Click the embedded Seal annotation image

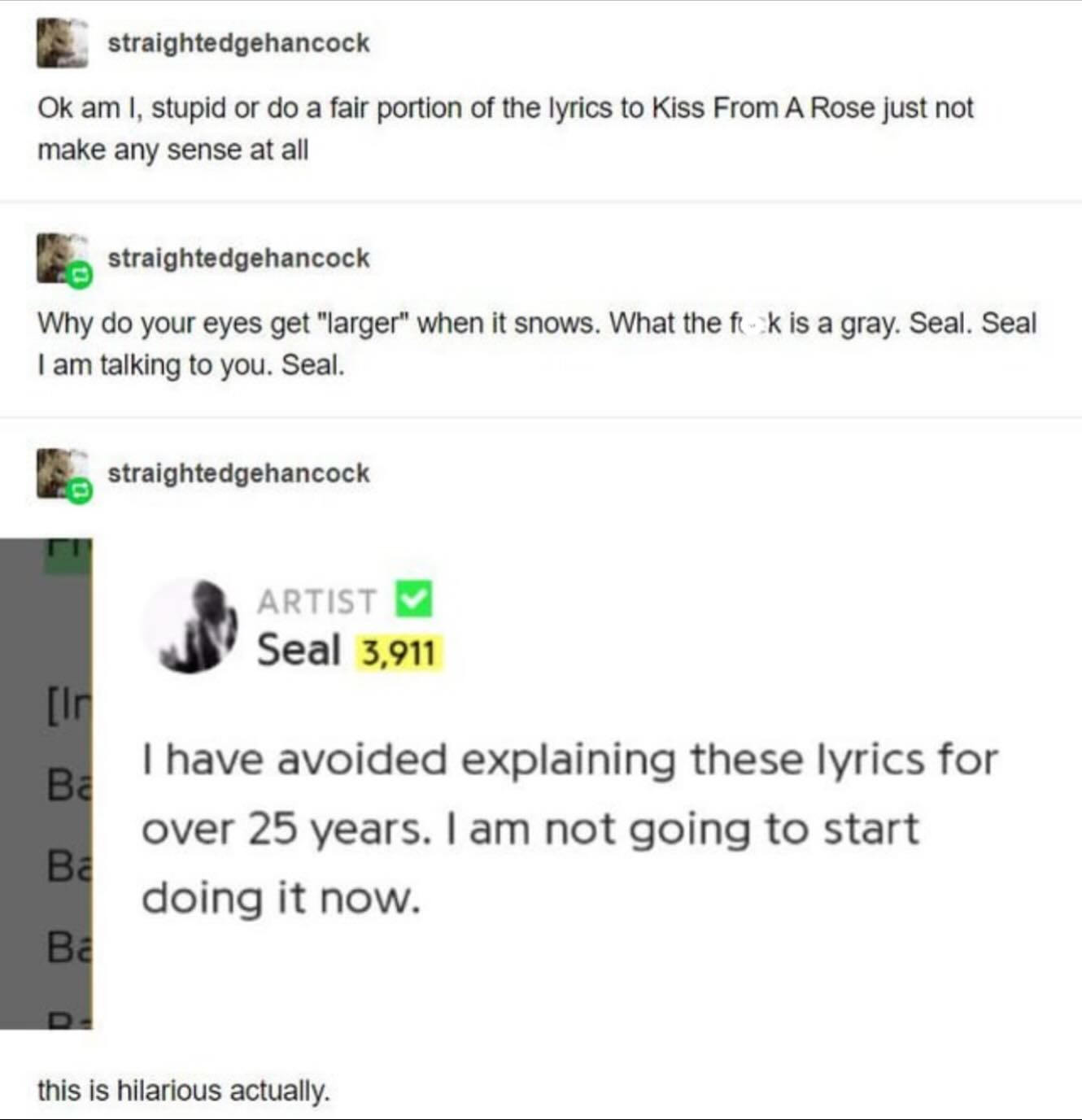tap(541, 783)
